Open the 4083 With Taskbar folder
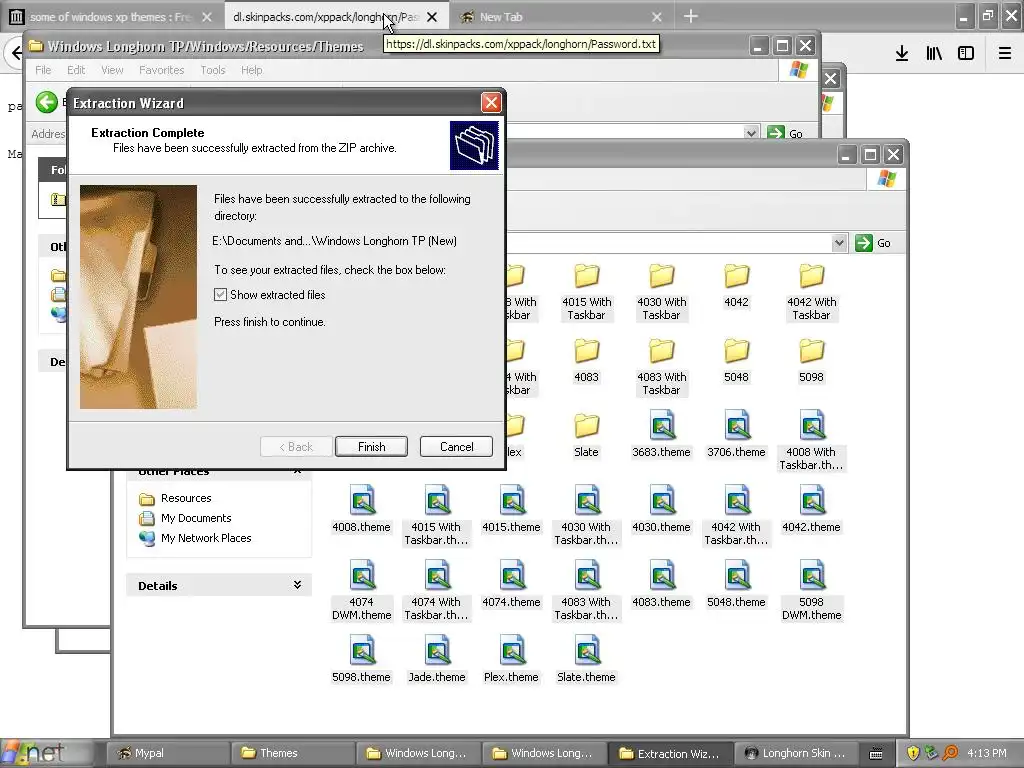Viewport: 1024px width, 768px height. tap(662, 368)
